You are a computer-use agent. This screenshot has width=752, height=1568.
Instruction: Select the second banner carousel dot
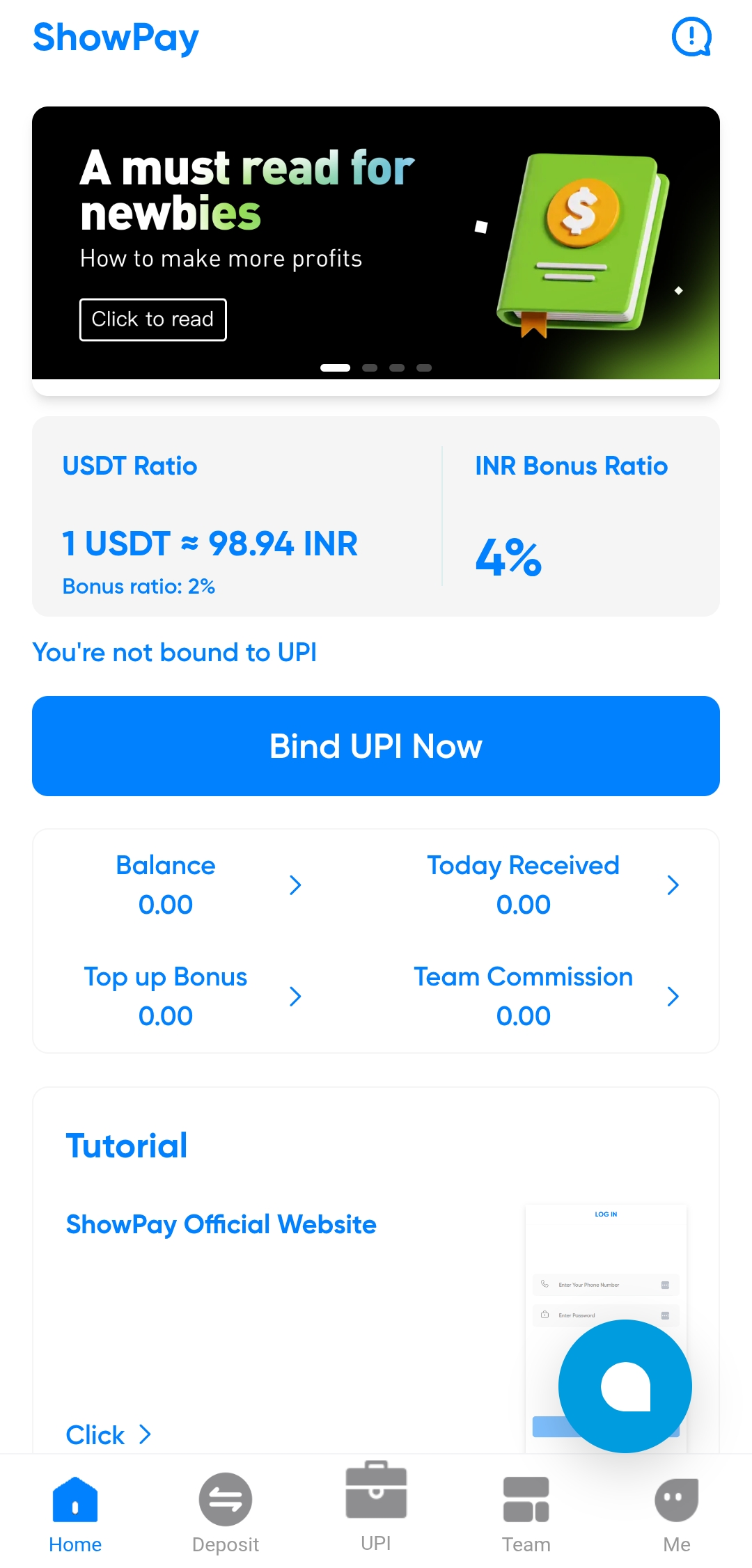click(370, 368)
